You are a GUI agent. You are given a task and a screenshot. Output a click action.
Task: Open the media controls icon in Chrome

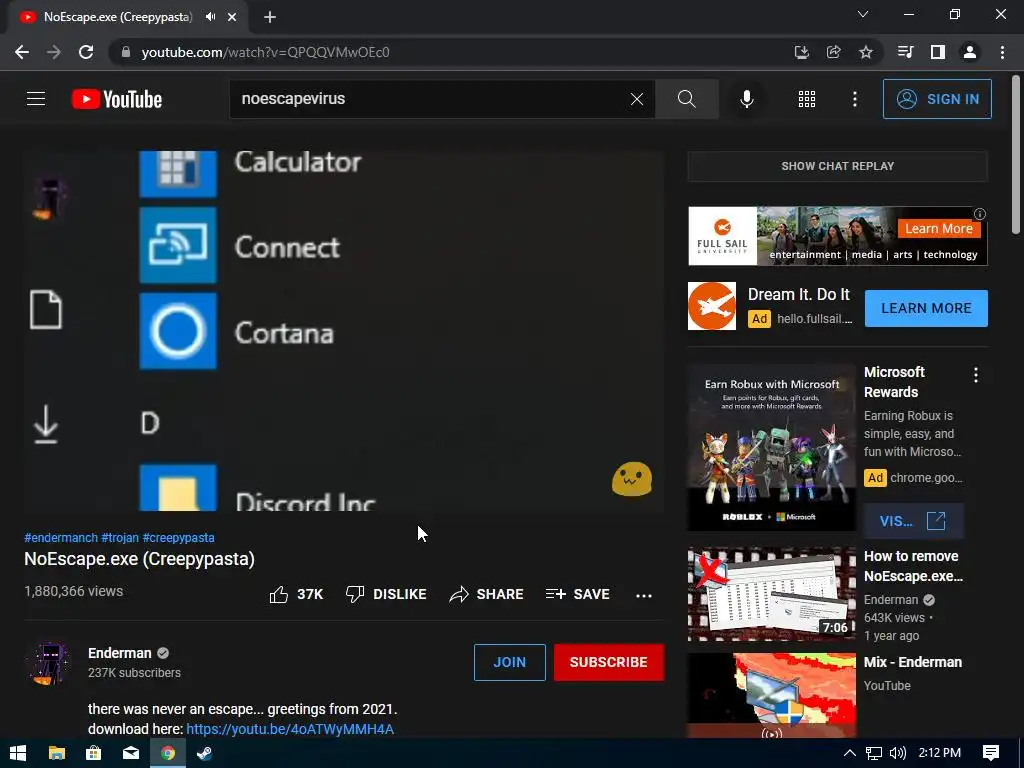coord(905,52)
